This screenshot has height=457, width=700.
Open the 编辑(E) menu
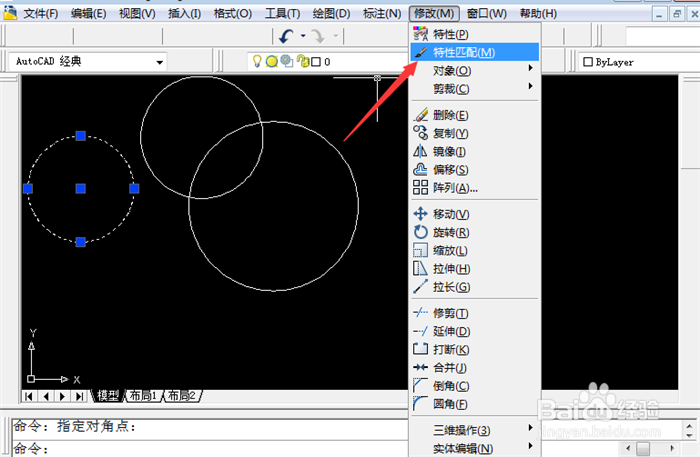pos(88,14)
